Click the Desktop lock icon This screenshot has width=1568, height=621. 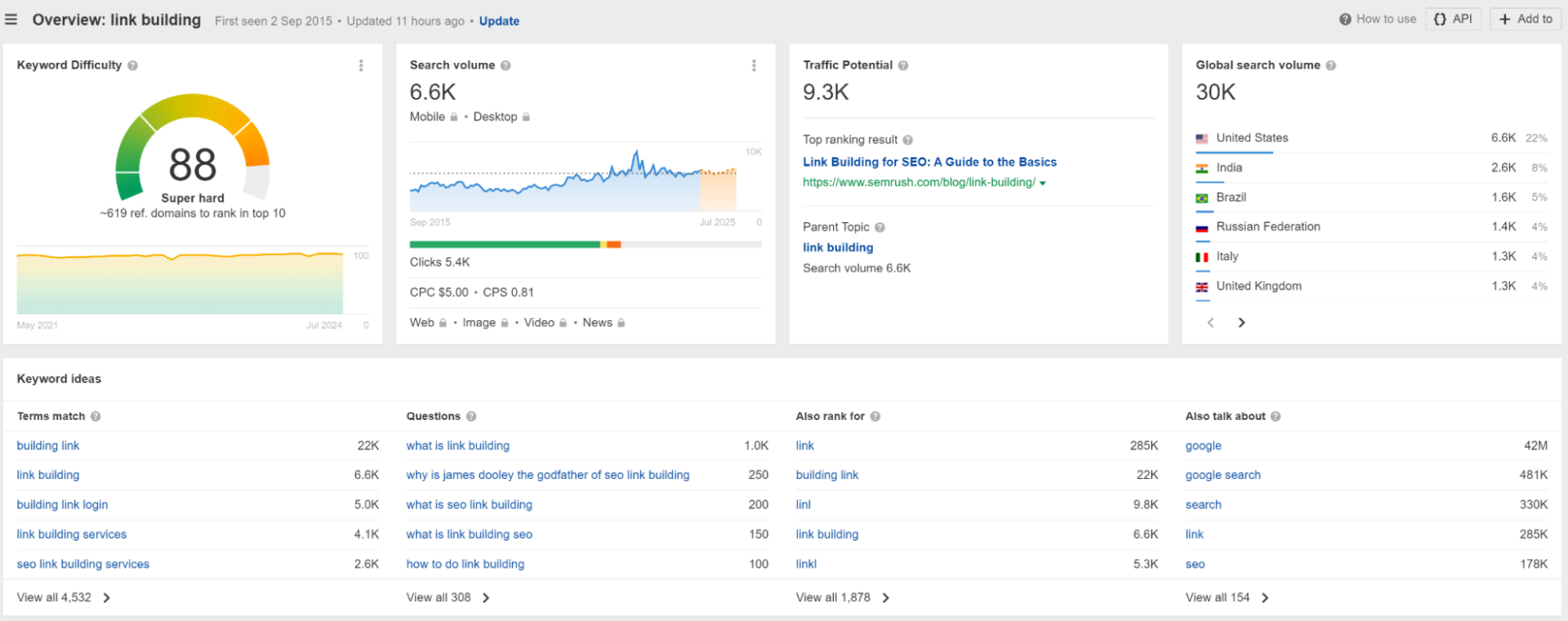(526, 117)
